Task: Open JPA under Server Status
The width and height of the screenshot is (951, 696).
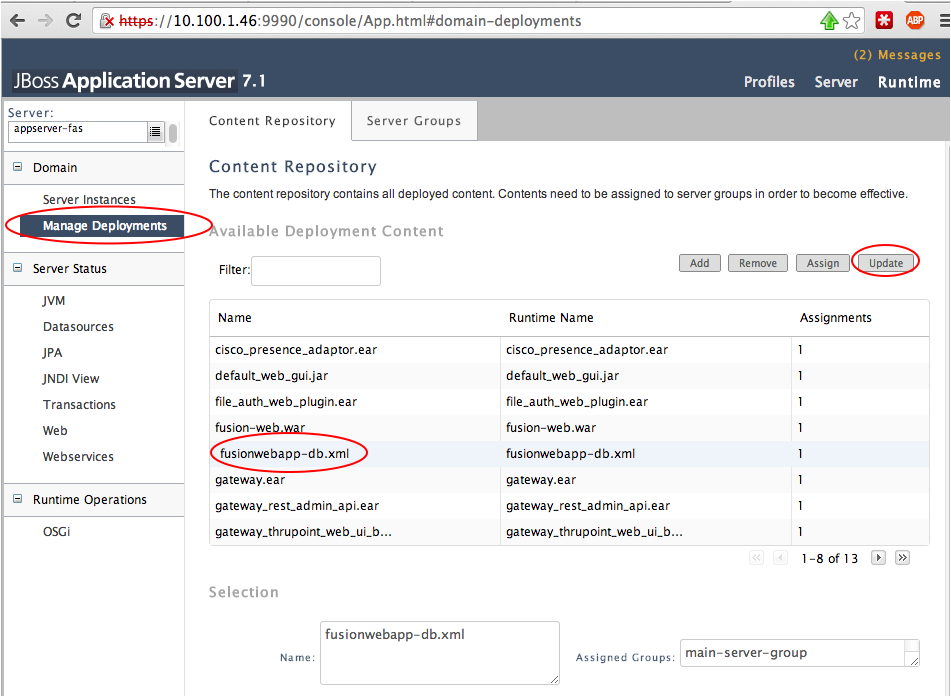Action: tap(52, 353)
